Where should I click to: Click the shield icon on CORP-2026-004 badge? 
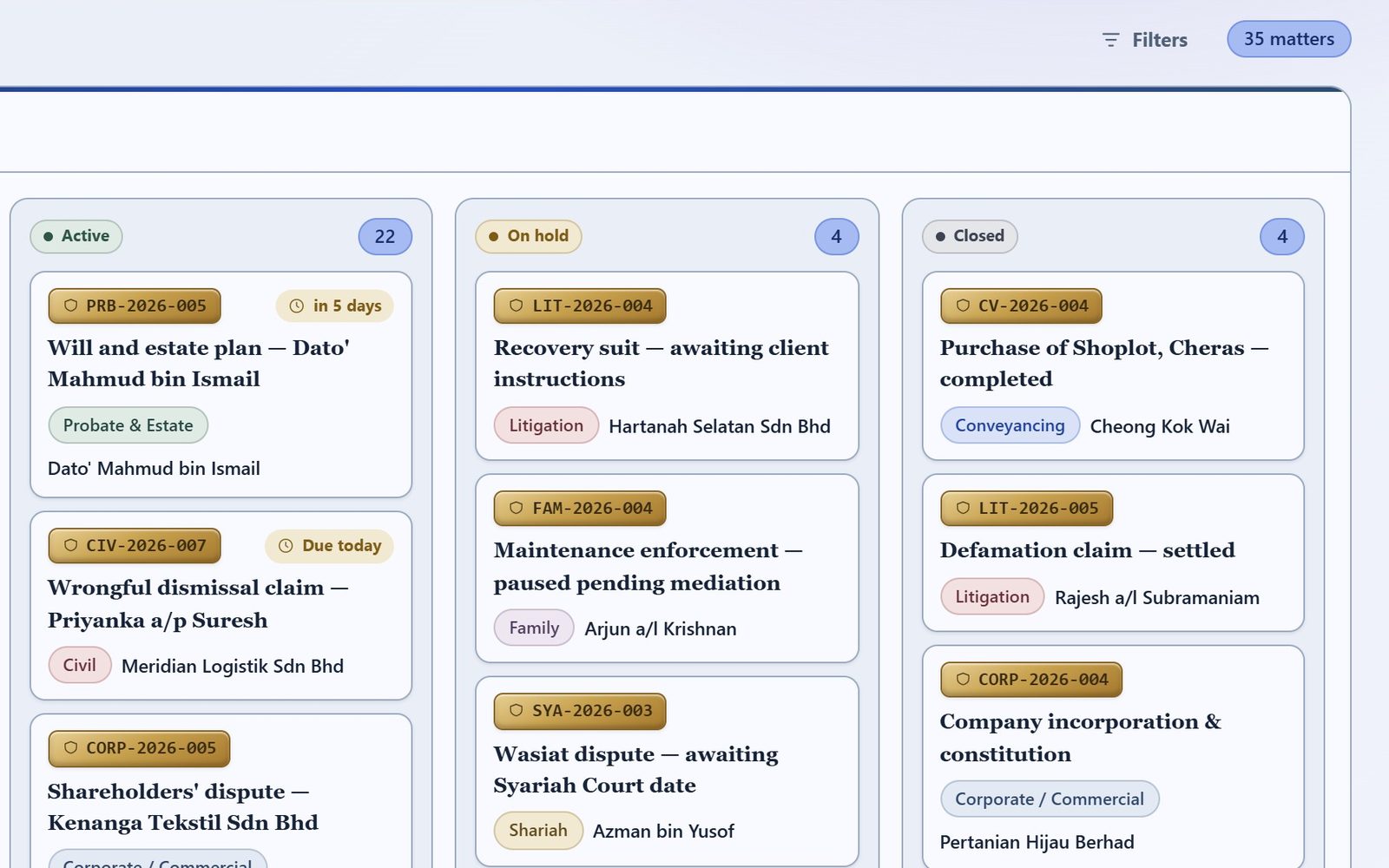coord(963,679)
